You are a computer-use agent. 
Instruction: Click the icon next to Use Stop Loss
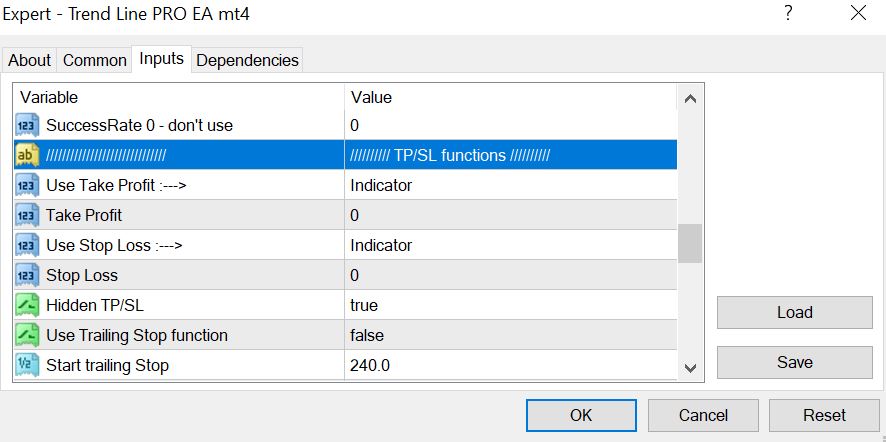coord(27,245)
